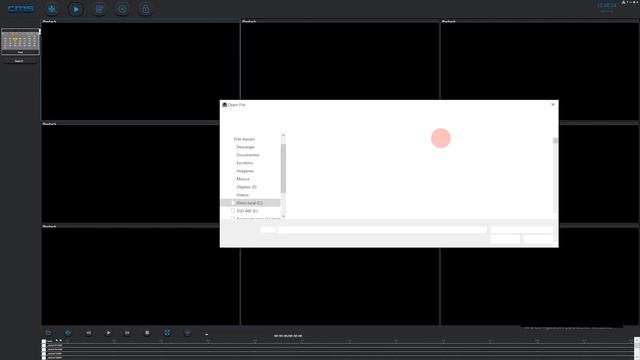640x360 pixels.
Task: Select 'Música' folder in tree
Action: click(243, 179)
